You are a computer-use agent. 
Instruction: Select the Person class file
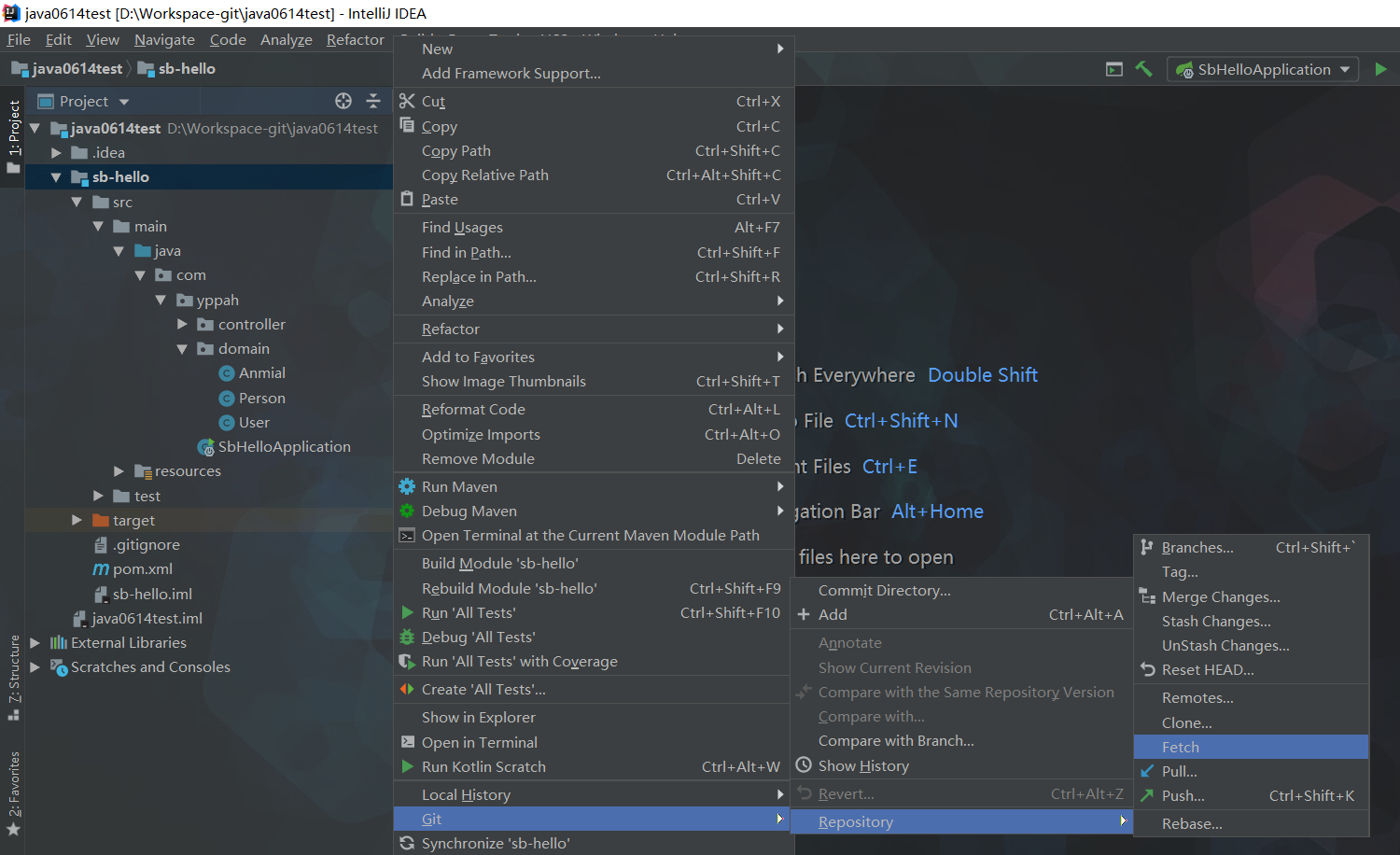click(261, 398)
